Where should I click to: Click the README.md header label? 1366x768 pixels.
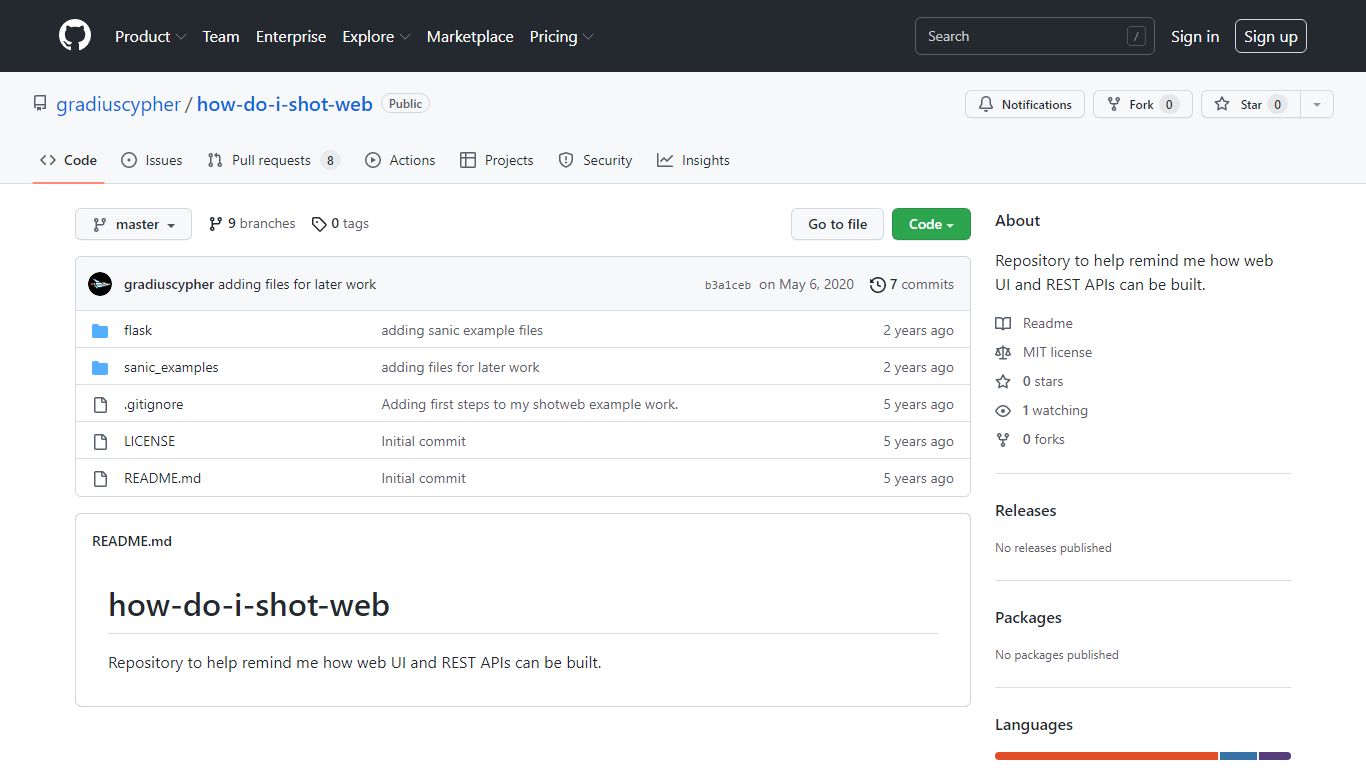(132, 541)
